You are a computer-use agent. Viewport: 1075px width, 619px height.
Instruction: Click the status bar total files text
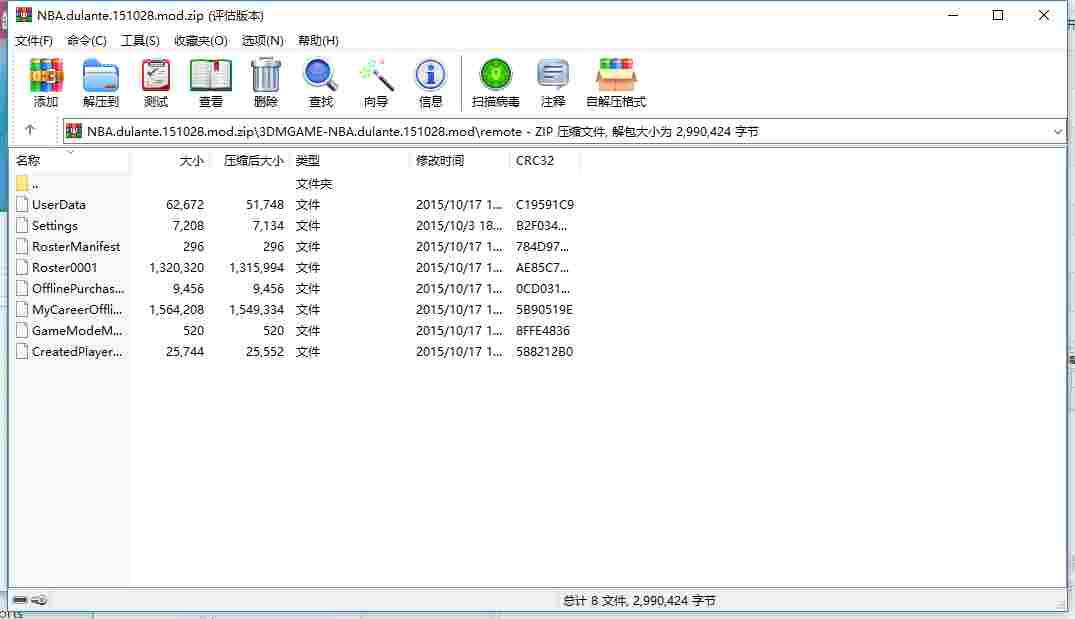pyautogui.click(x=639, y=600)
